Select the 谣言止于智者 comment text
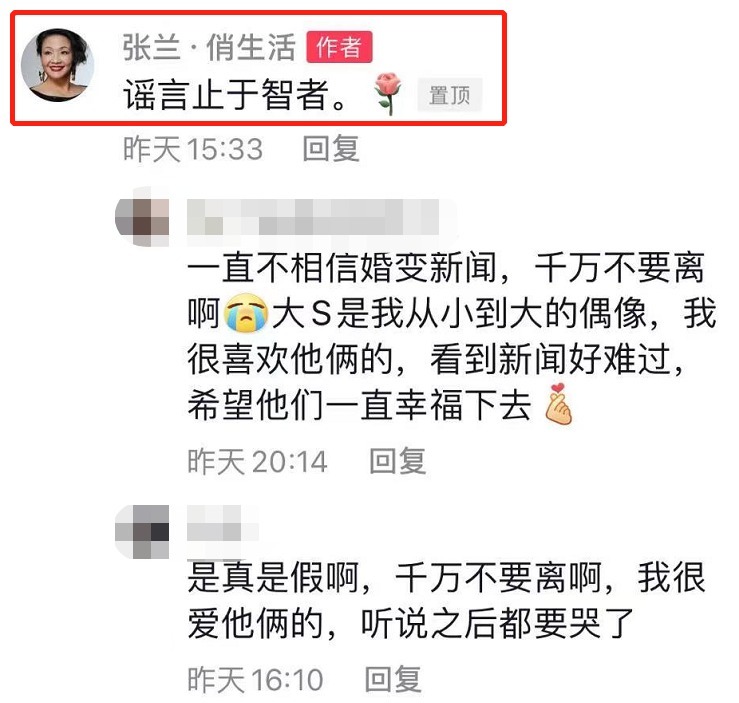The height and width of the screenshot is (703, 739). [x=235, y=94]
